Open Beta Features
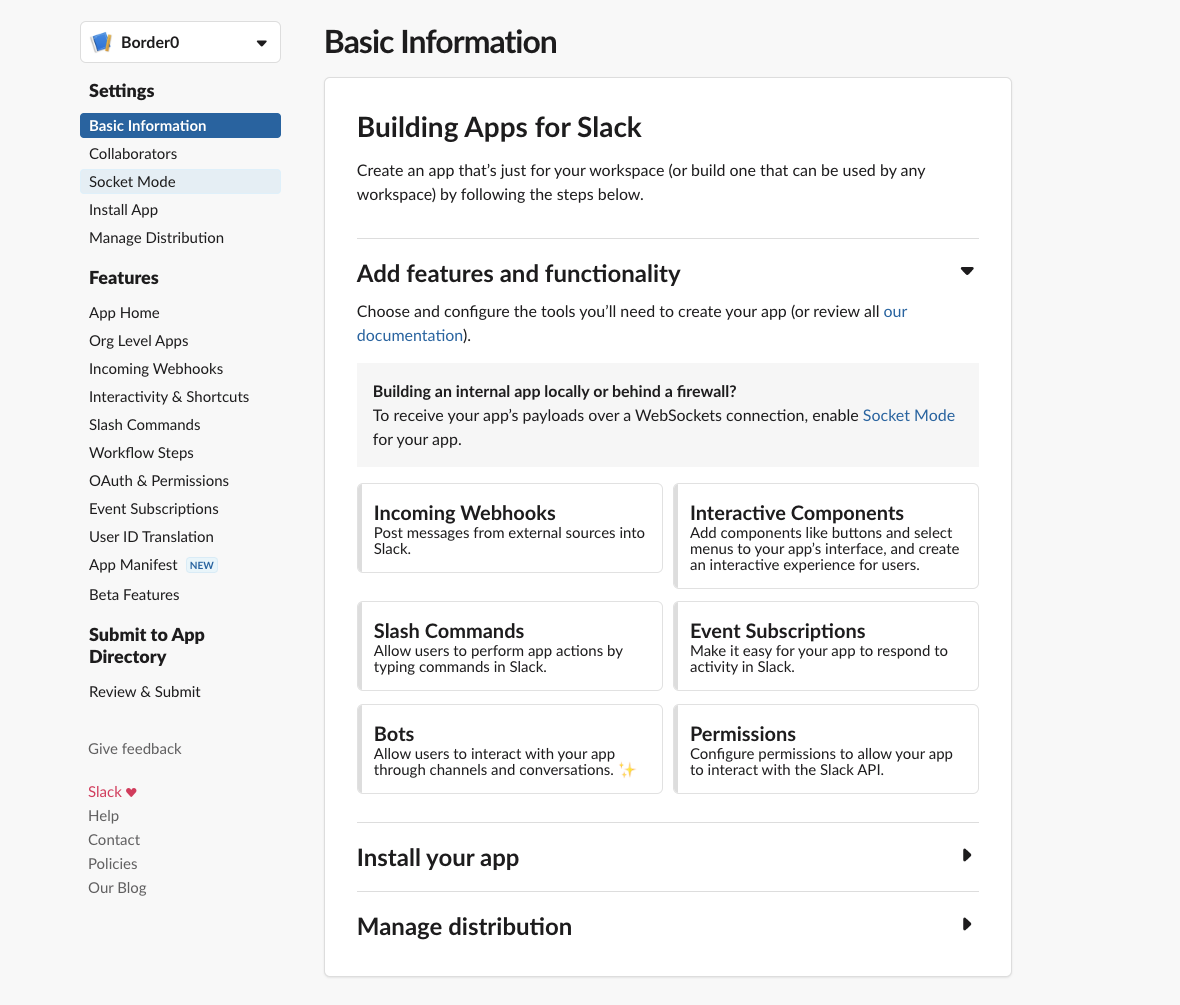Viewport: 1180px width, 1005px height. [134, 595]
